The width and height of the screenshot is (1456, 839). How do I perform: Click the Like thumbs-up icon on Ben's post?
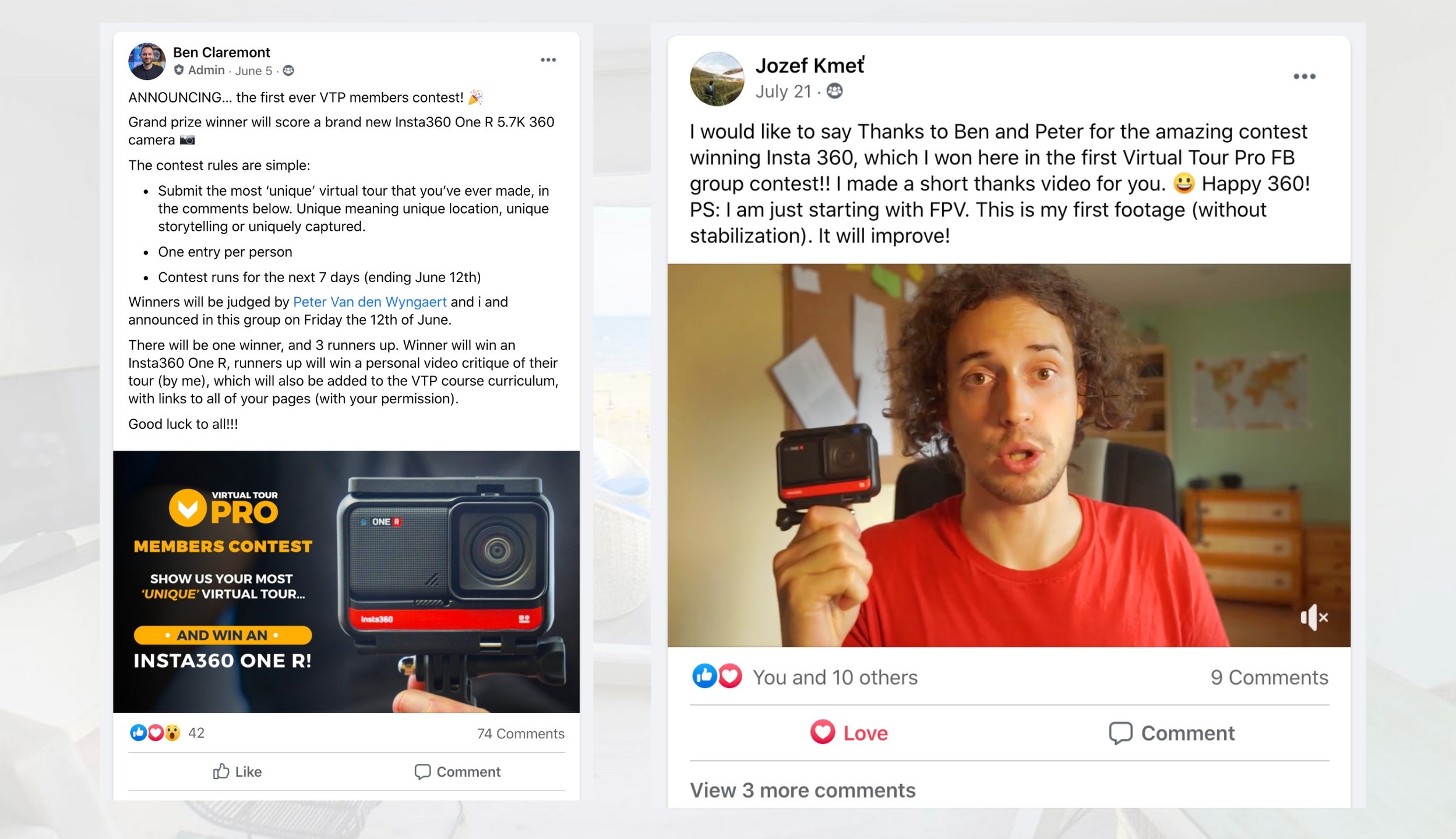click(x=221, y=771)
